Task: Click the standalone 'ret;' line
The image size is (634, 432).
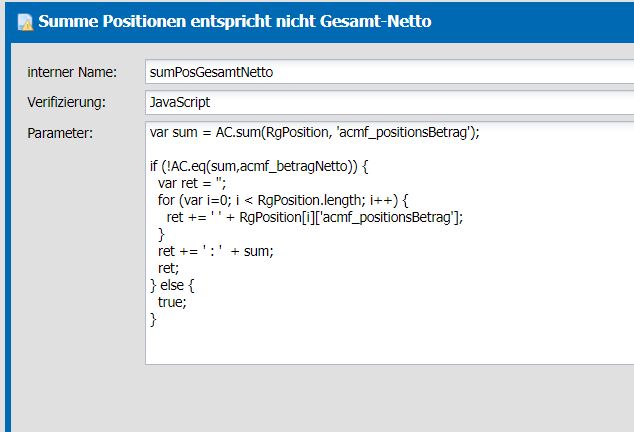Action: (x=168, y=268)
